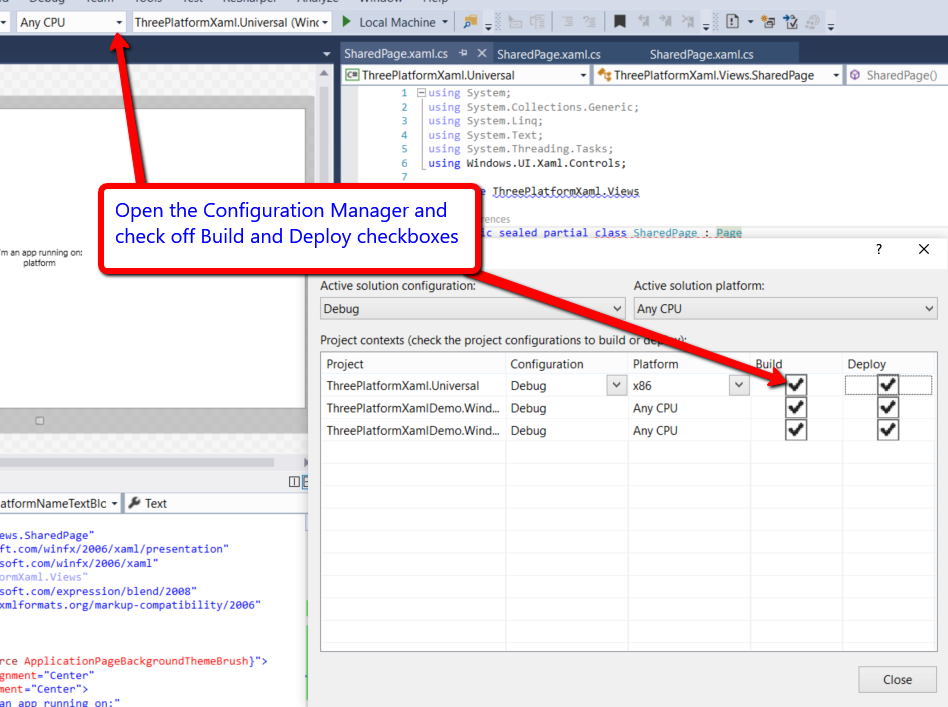
Task: Click the Close button in Configuration Manager
Action: pyautogui.click(x=897, y=680)
